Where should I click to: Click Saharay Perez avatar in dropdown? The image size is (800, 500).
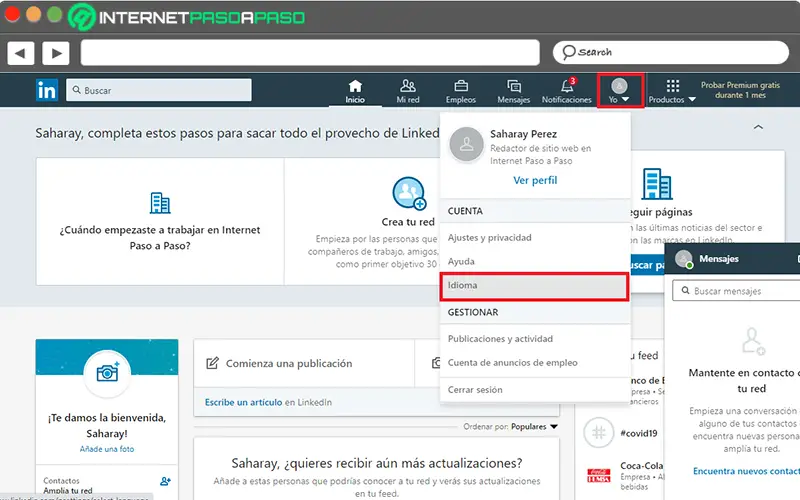click(466, 145)
